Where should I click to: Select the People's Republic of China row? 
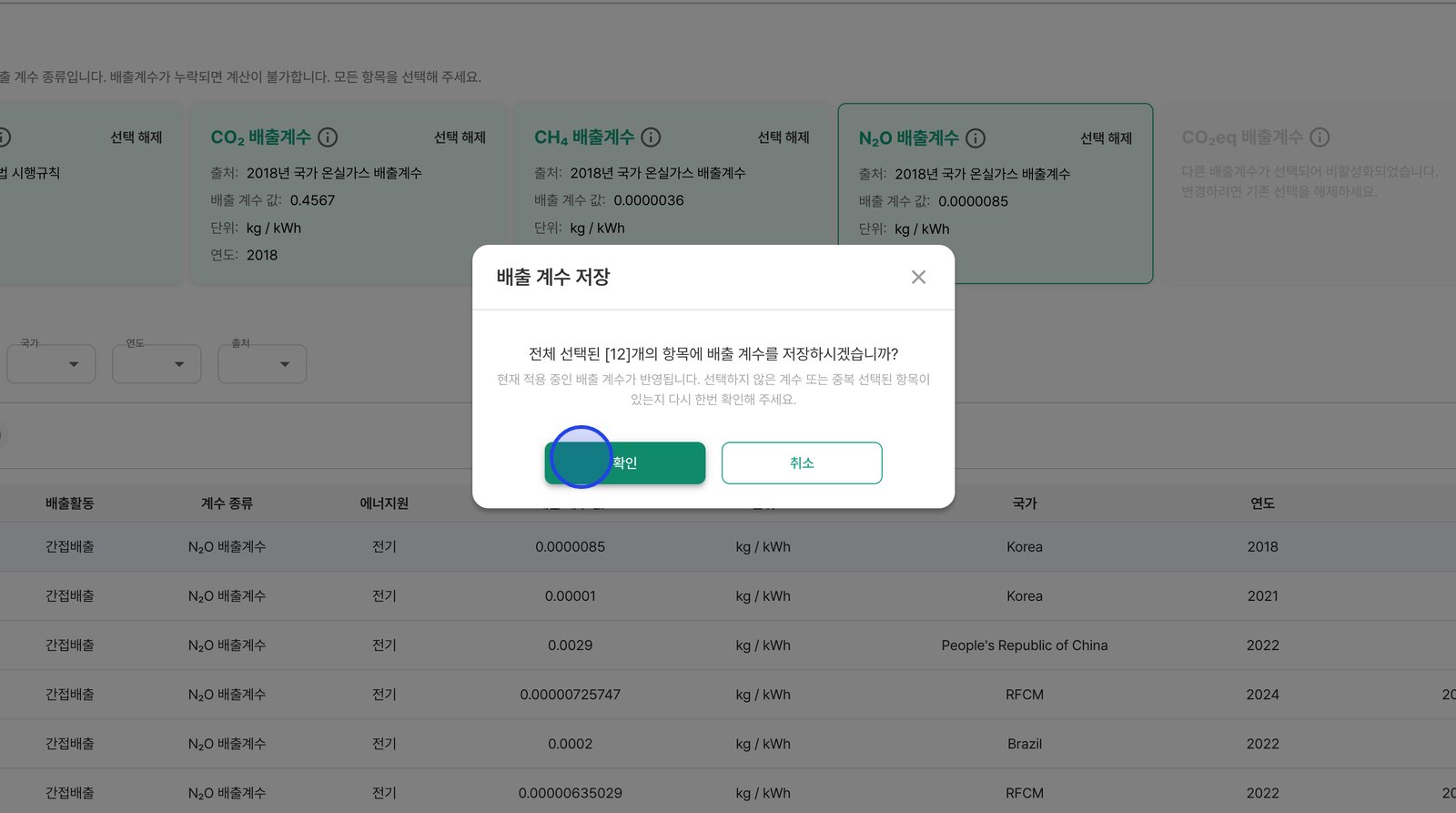[728, 645]
